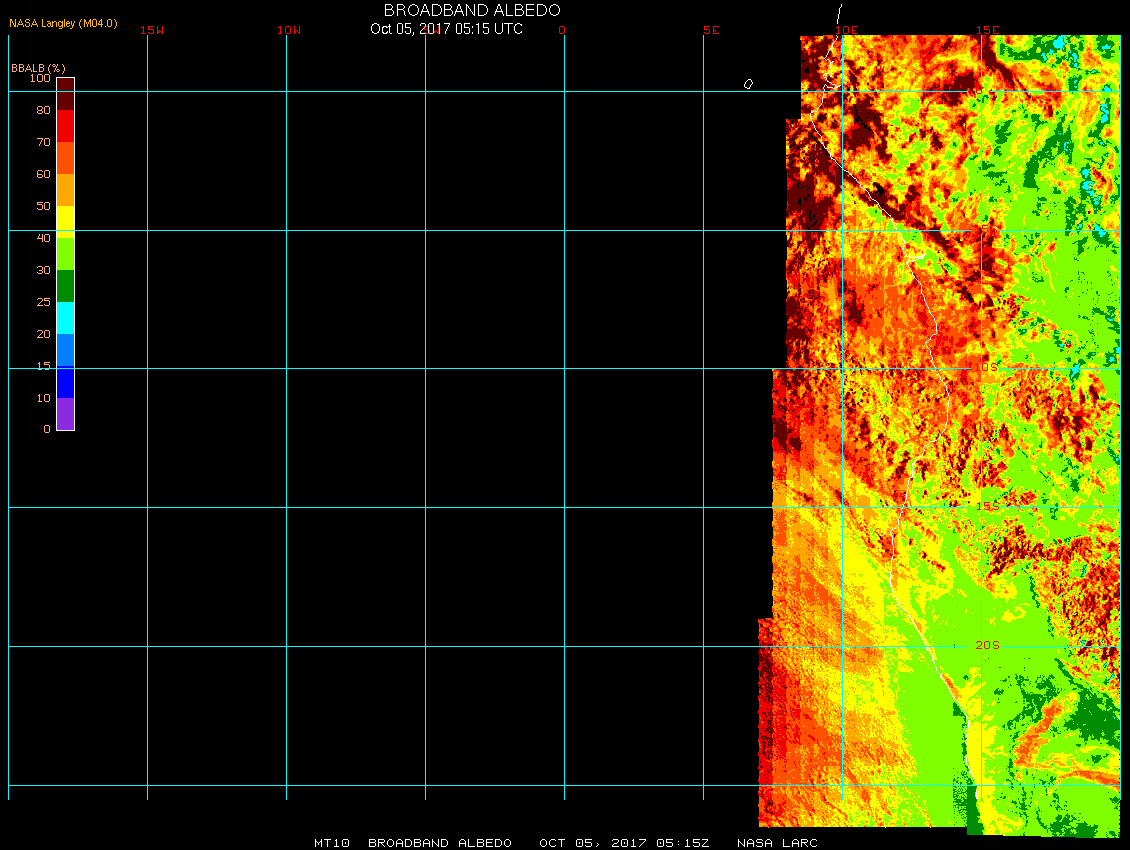Click the legend value "20"
The width and height of the screenshot is (1130, 850).
44,334
